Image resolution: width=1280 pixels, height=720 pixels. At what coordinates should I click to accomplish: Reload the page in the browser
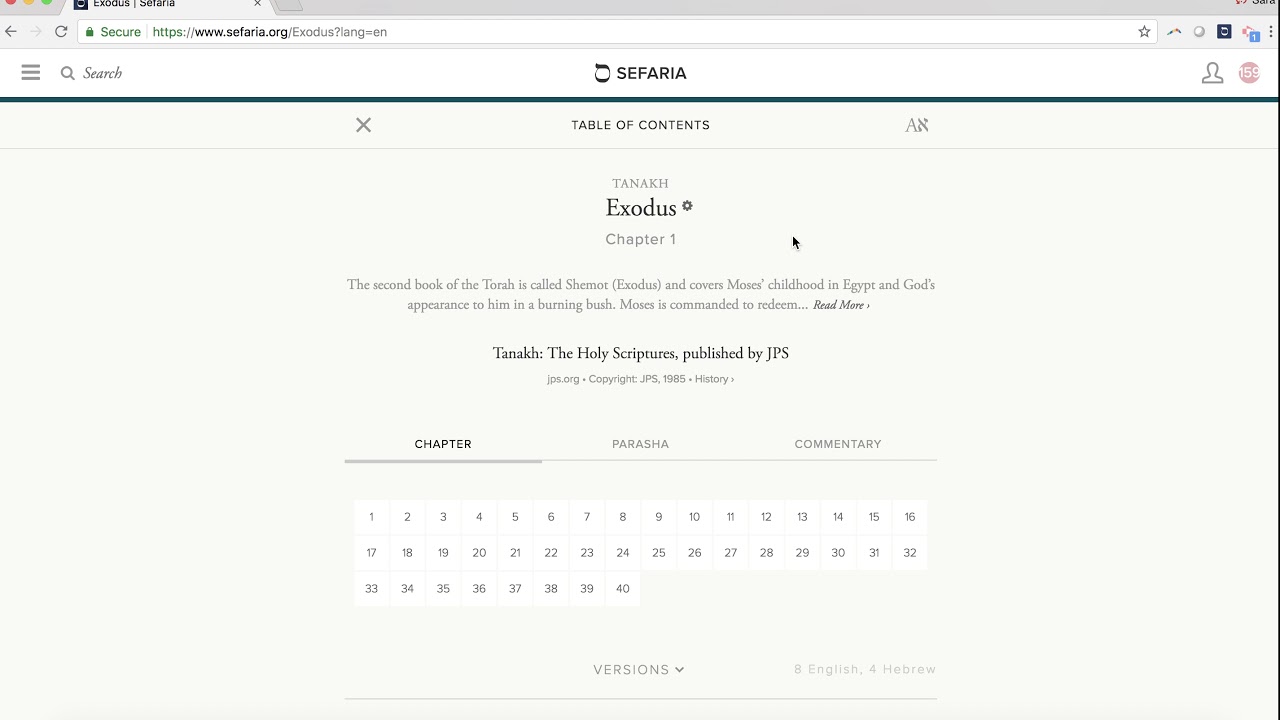(61, 32)
